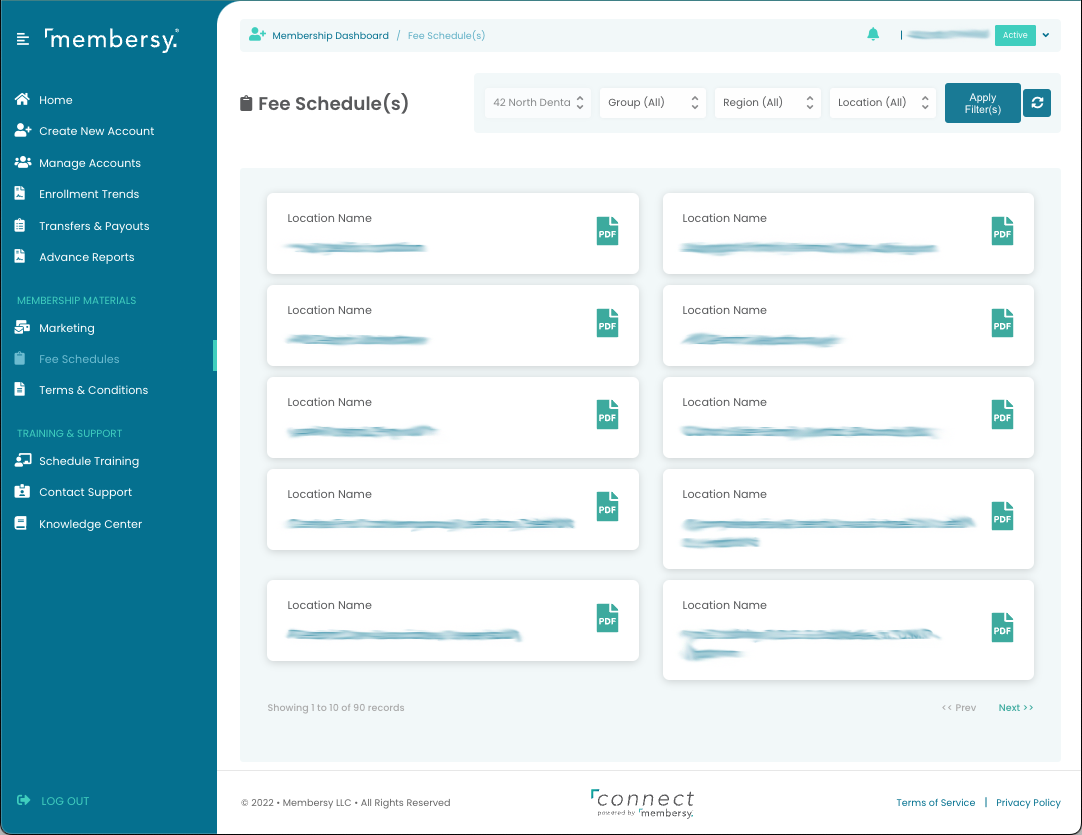
Task: Open PDF icon in last left card
Action: point(607,618)
